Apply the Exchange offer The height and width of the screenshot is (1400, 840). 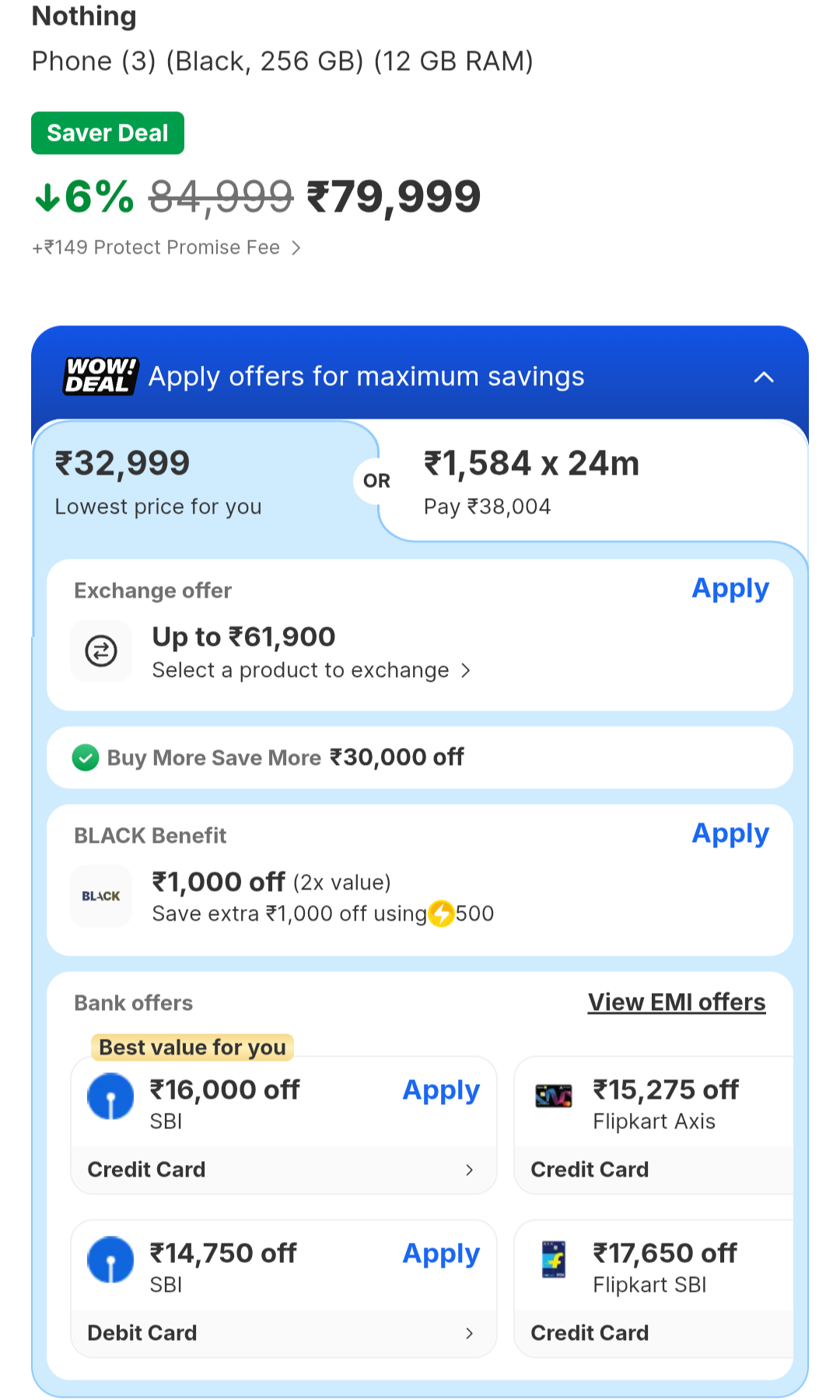point(730,589)
